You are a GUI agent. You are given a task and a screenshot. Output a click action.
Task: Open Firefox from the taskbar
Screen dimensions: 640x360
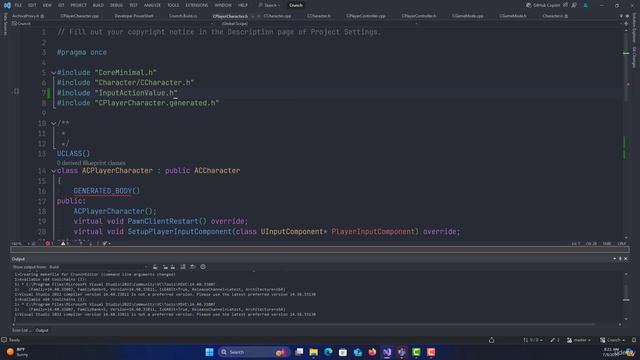click(372, 352)
